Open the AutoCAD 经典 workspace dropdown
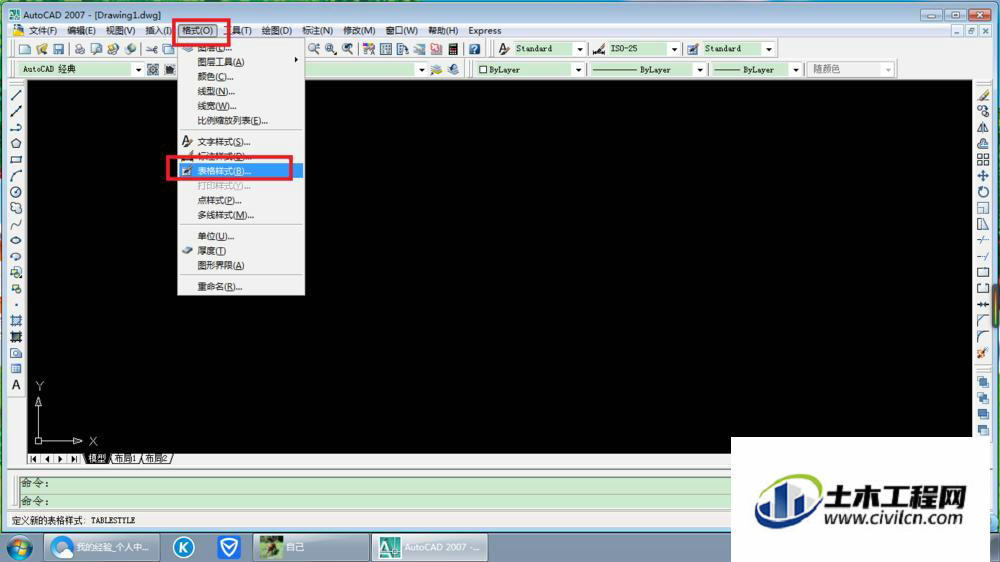The height and width of the screenshot is (562, 1000). [138, 69]
